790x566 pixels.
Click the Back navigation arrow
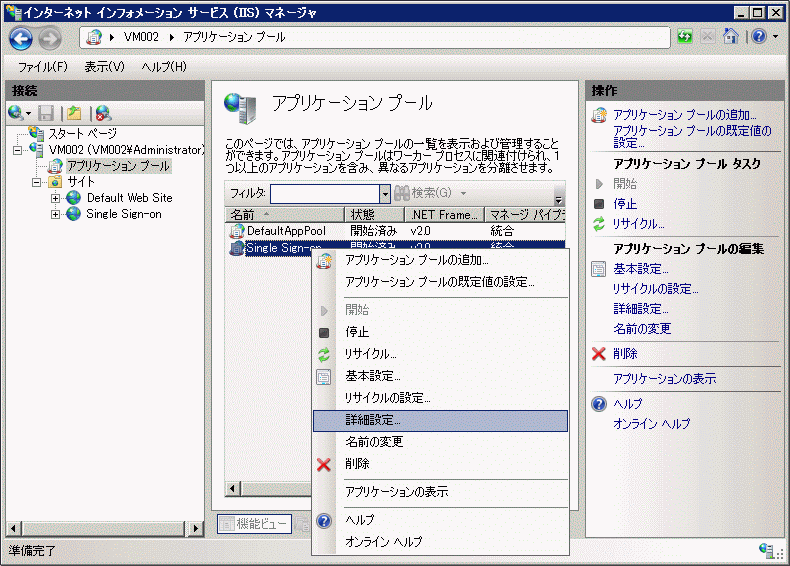(21, 39)
